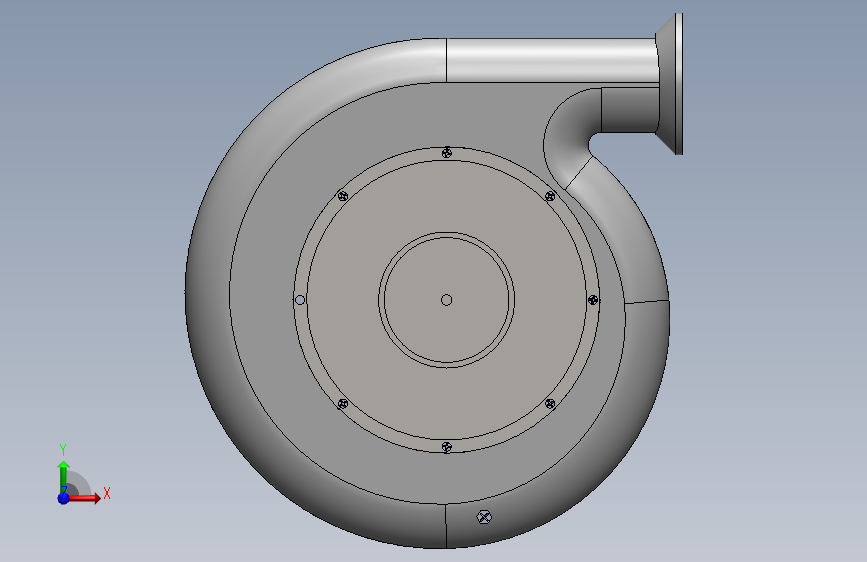The width and height of the screenshot is (867, 562).
Task: Select the straight outlet pipe of the blower
Action: click(x=552, y=61)
